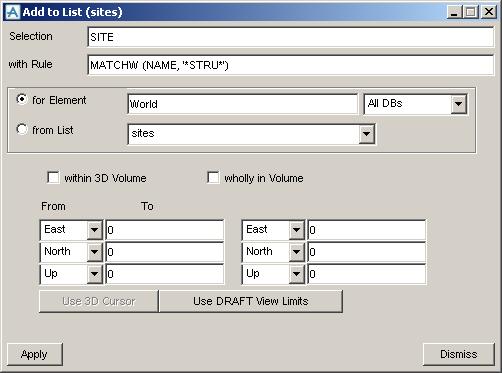Click the 'with Rule' MATCHW field
Screen dimensions: 502x373
click(x=290, y=65)
